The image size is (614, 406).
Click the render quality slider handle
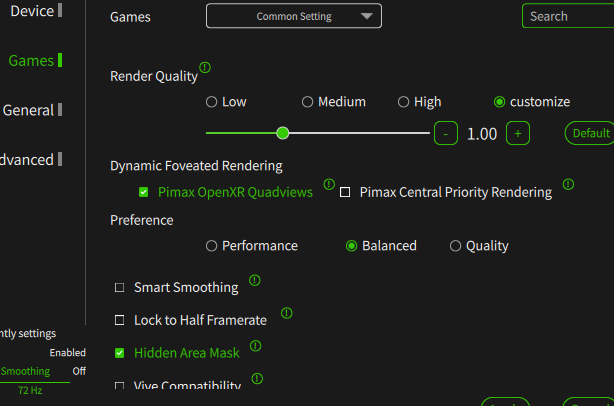(x=283, y=132)
